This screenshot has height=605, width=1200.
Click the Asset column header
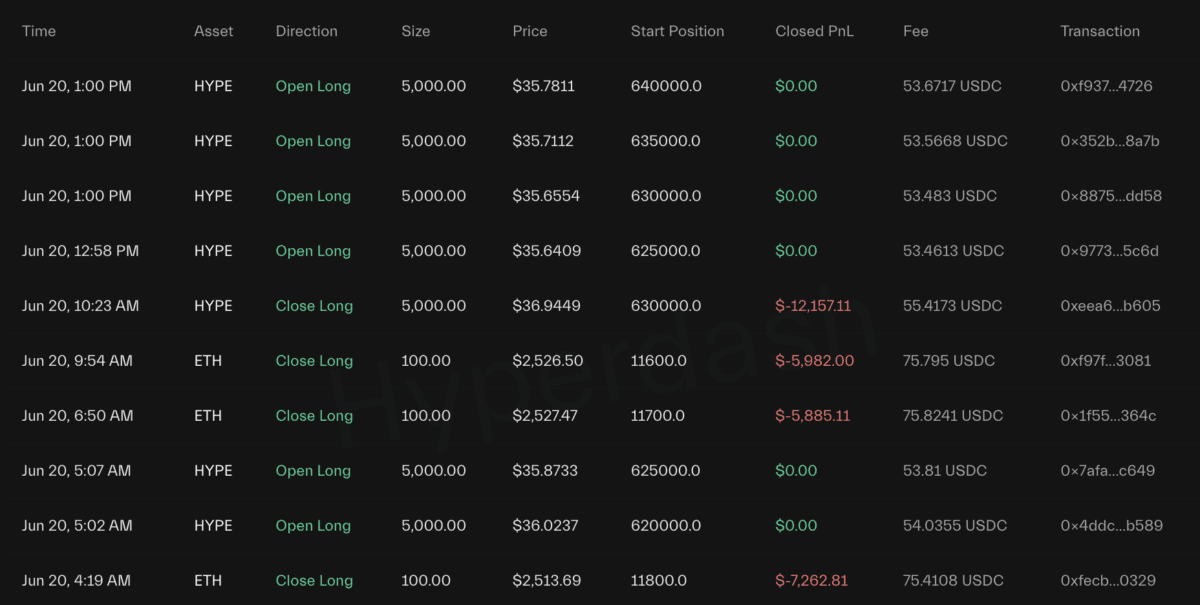coord(213,31)
